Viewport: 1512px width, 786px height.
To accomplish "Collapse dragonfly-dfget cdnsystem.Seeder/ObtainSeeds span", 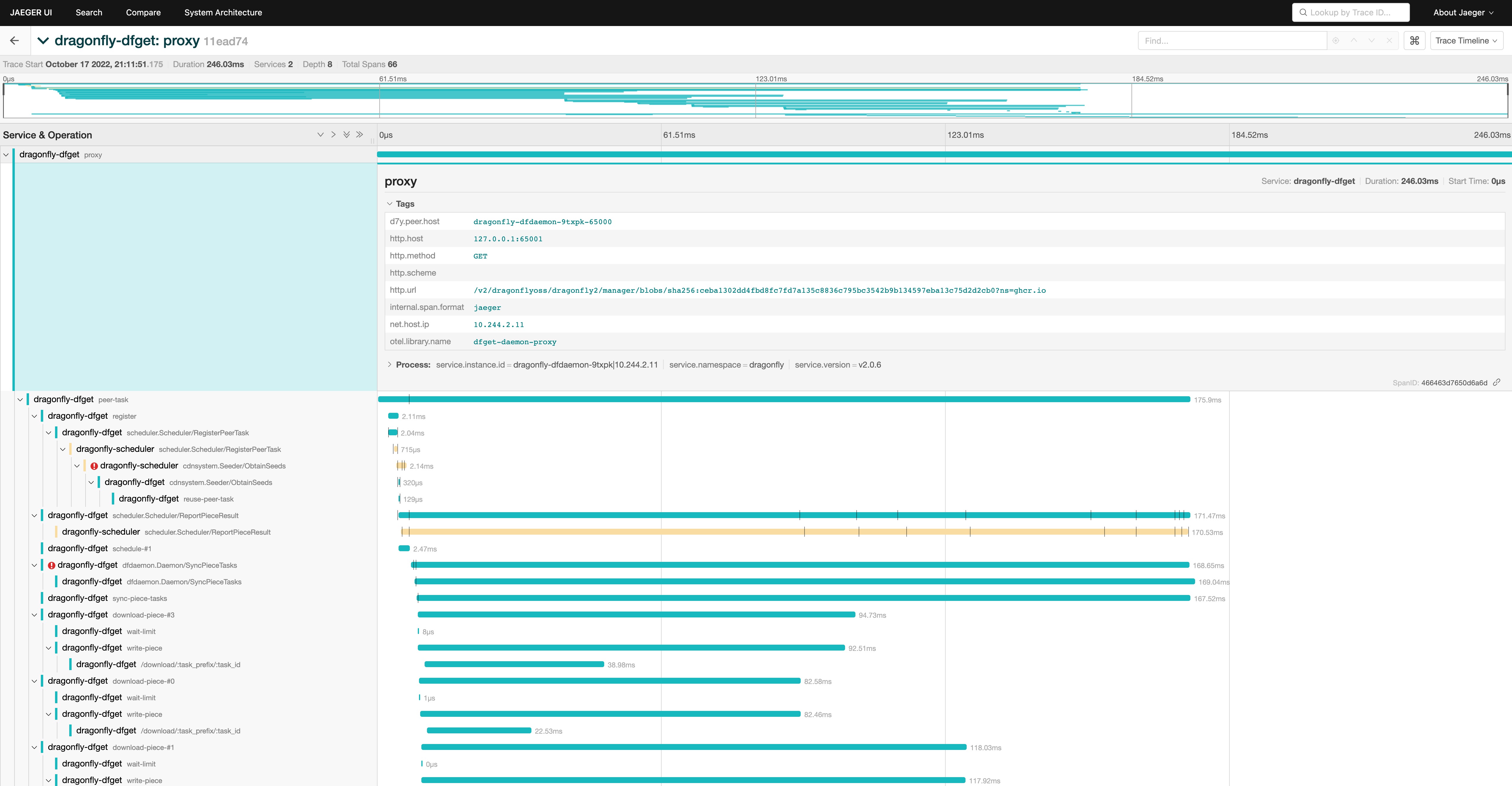I will click(91, 482).
